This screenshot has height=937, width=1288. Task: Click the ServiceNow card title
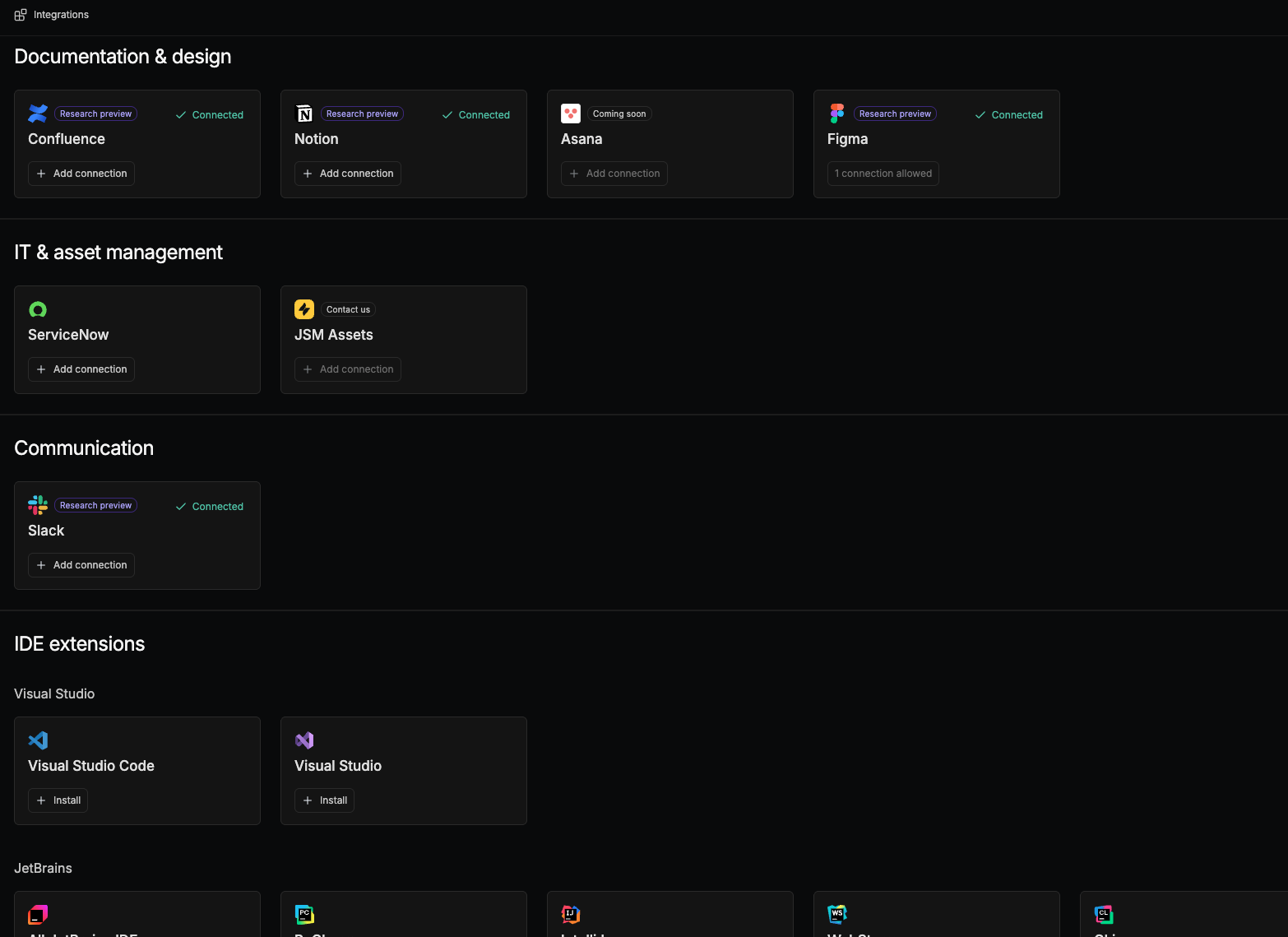tap(68, 335)
